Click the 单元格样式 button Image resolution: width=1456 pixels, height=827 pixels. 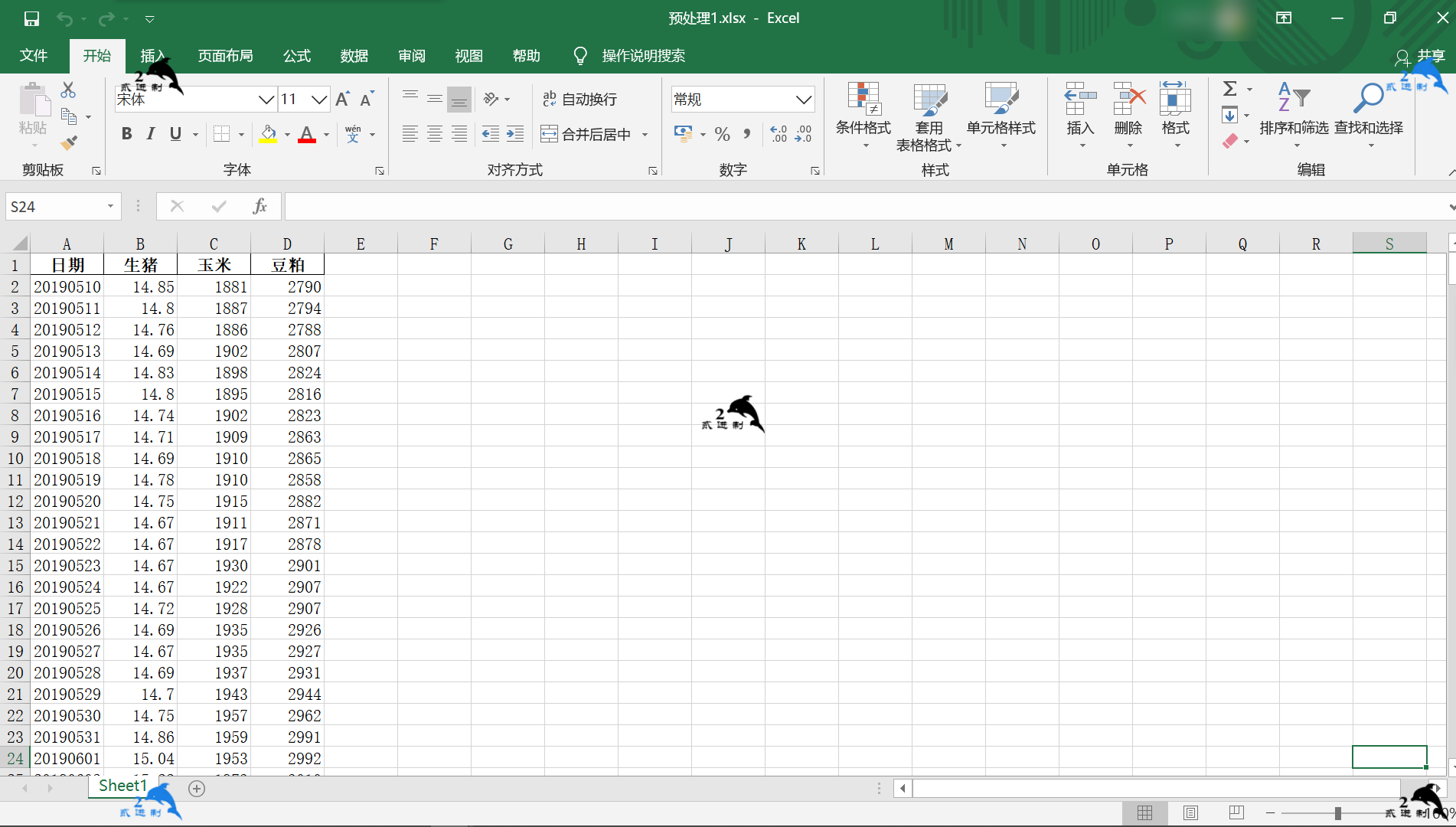click(x=1001, y=115)
